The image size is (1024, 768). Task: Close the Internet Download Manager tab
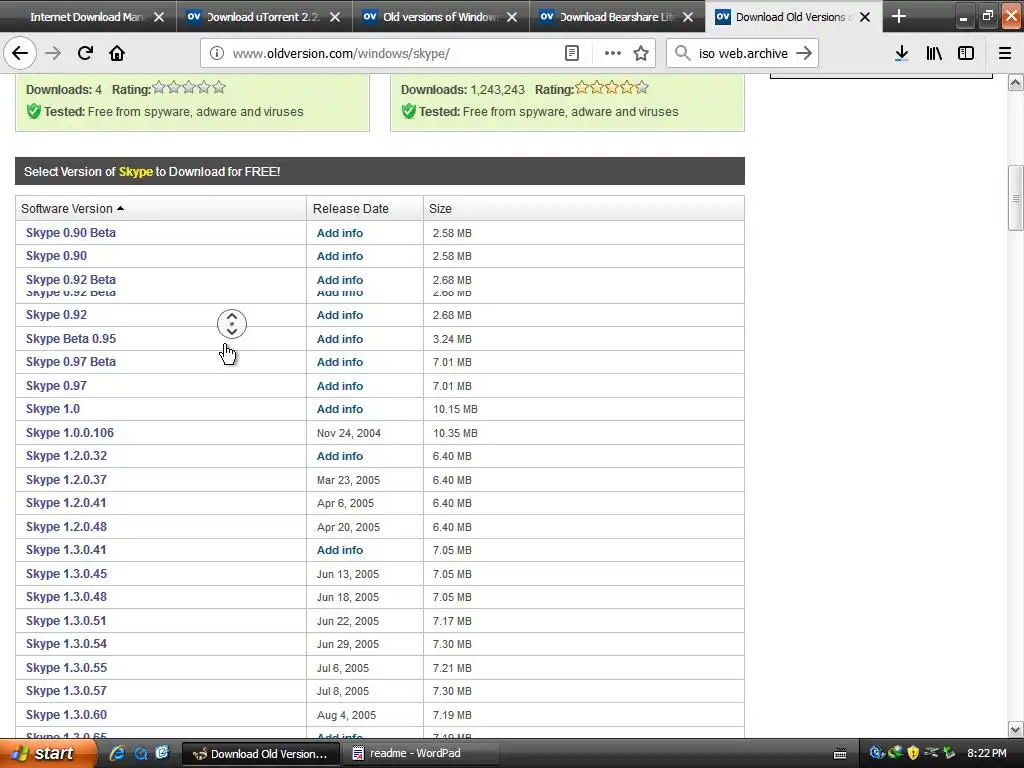[x=159, y=17]
